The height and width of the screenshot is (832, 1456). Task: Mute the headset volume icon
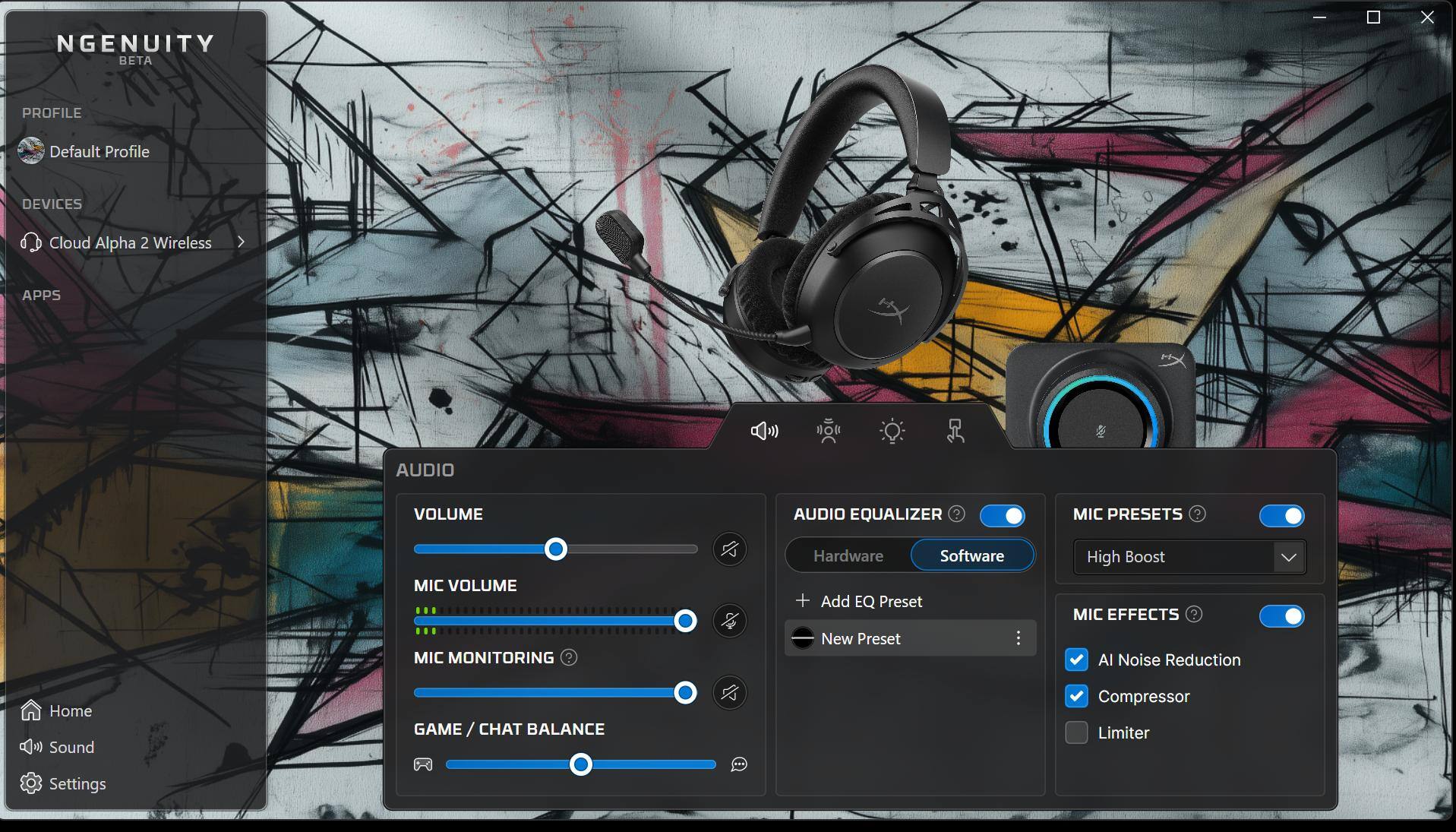click(x=729, y=549)
